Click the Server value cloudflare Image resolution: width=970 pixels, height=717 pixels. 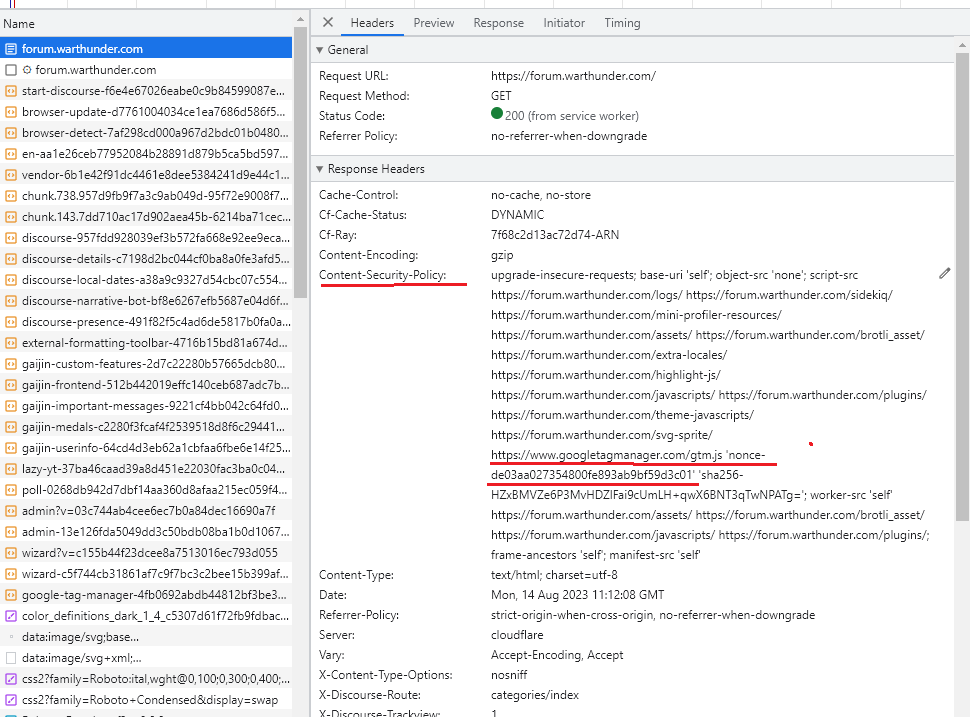[x=517, y=635]
